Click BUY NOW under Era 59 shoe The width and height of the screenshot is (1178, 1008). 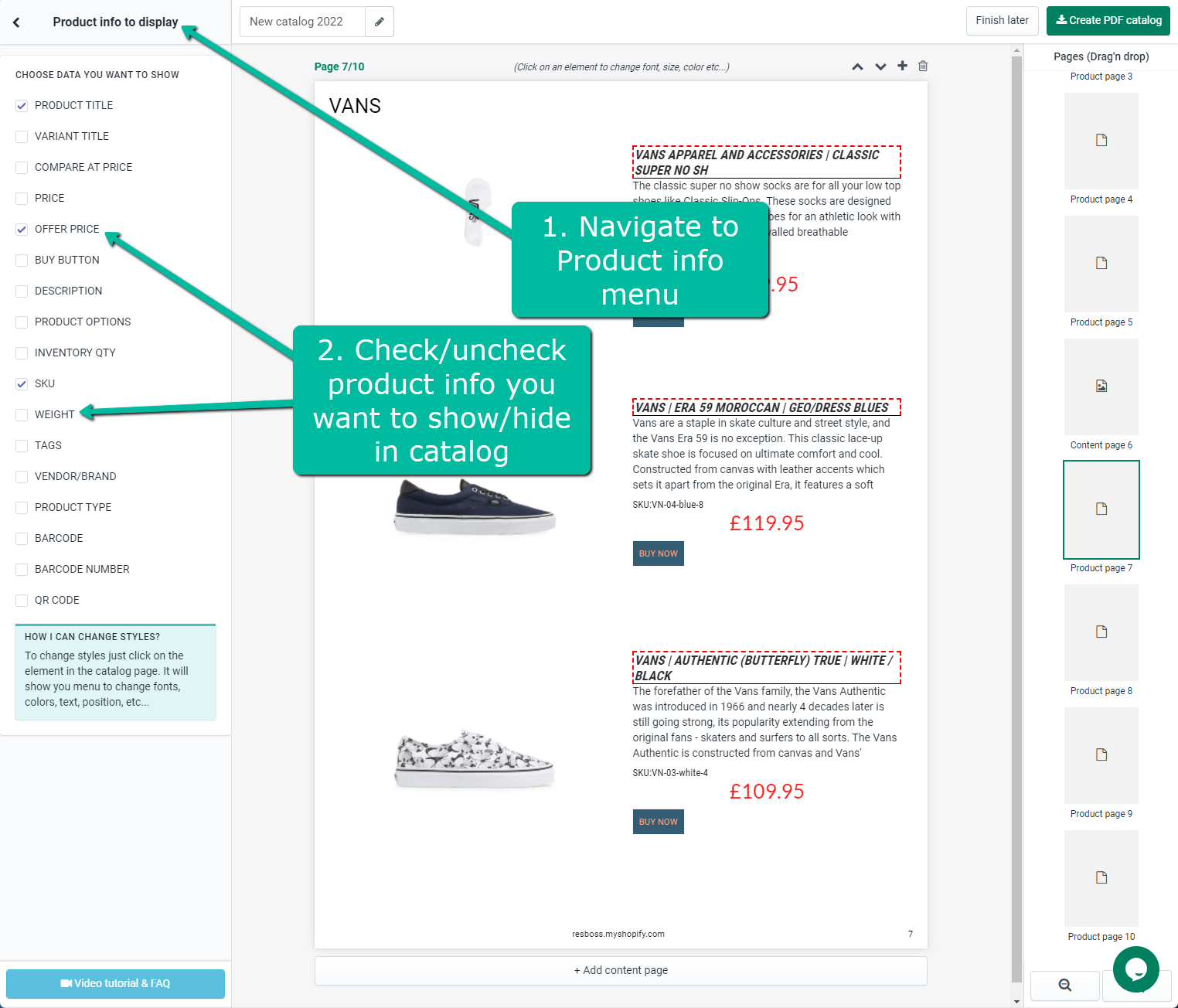(x=659, y=553)
